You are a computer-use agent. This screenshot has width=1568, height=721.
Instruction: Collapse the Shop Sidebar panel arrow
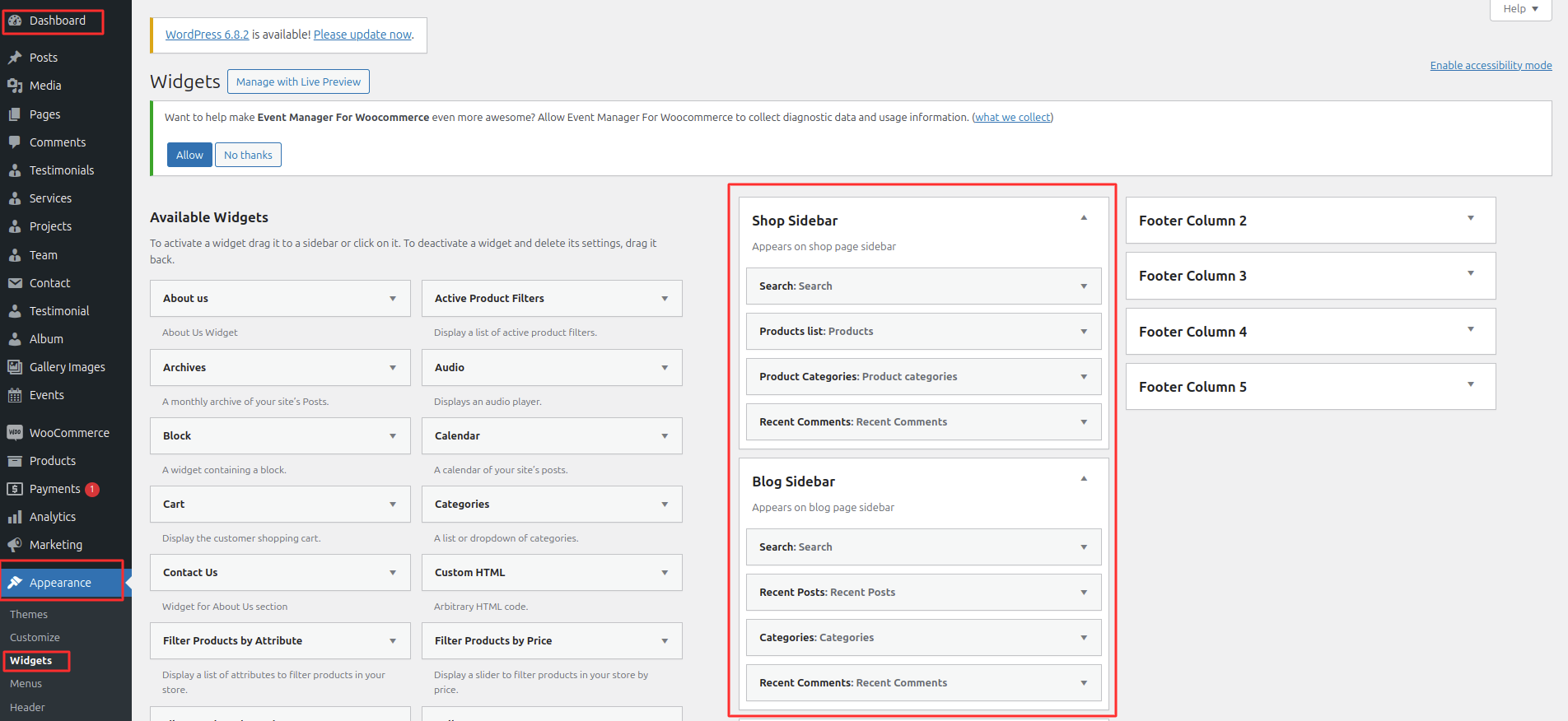click(x=1084, y=218)
